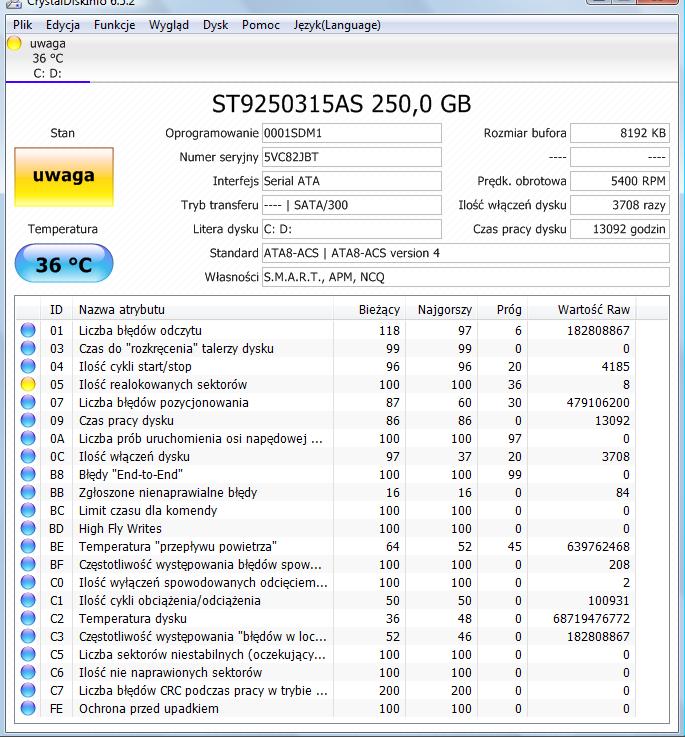Image resolution: width=685 pixels, height=737 pixels.
Task: Click the Rozmiar bufora 8192 KB field
Action: click(x=620, y=133)
